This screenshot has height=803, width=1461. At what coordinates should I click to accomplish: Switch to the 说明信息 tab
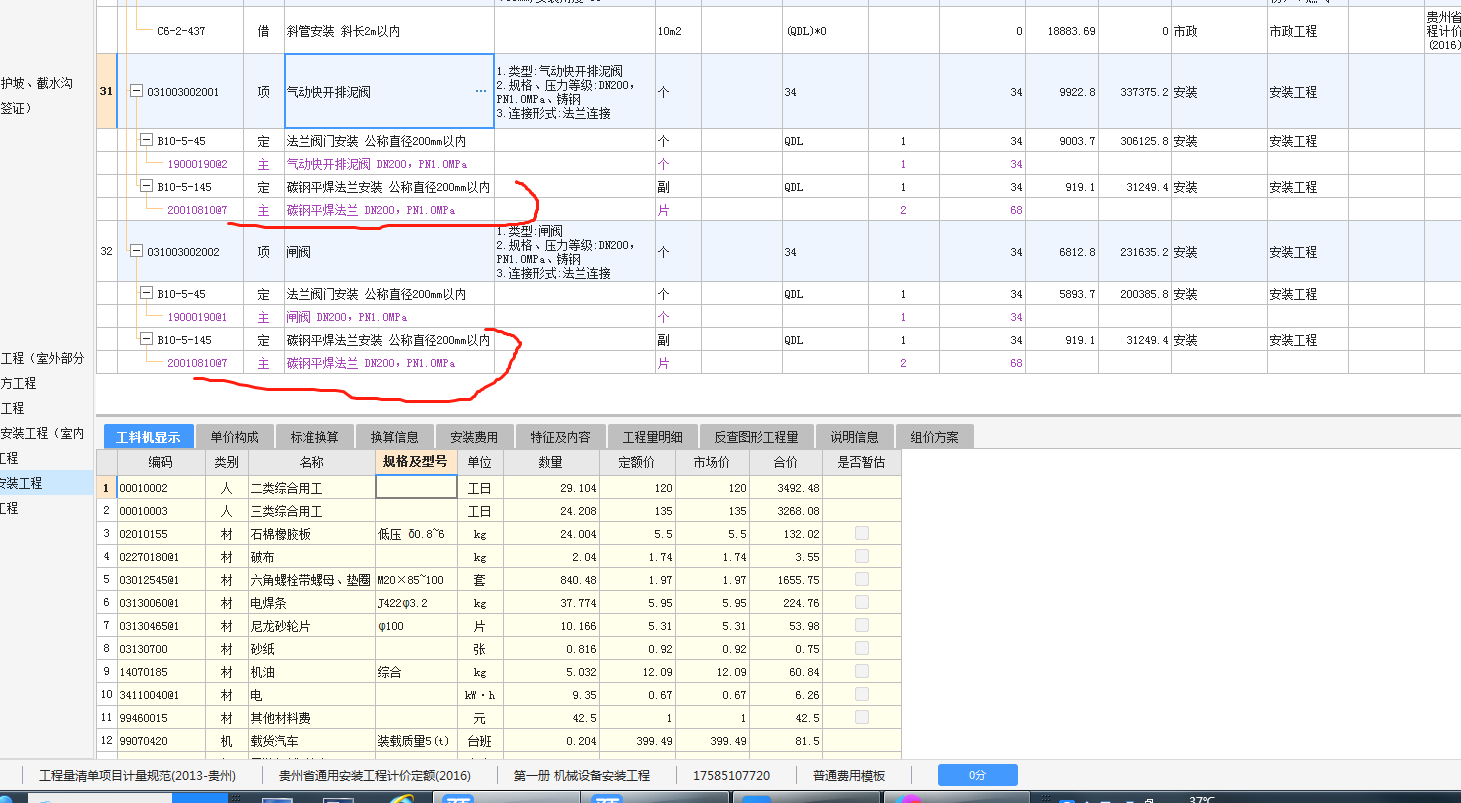tap(854, 437)
